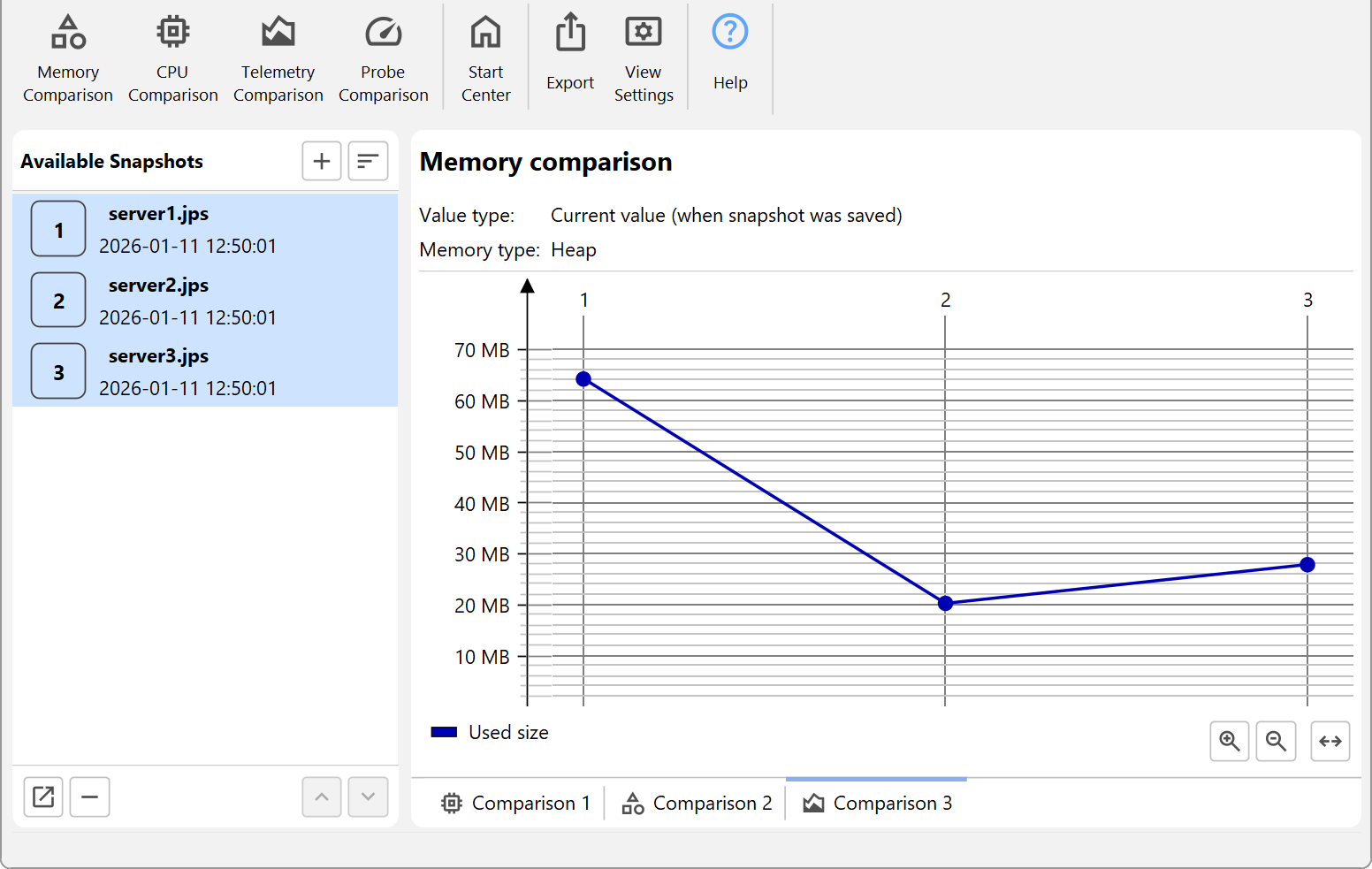Click the number 1 snapshot badge
Screen dimensions: 1372x869
tap(58, 229)
